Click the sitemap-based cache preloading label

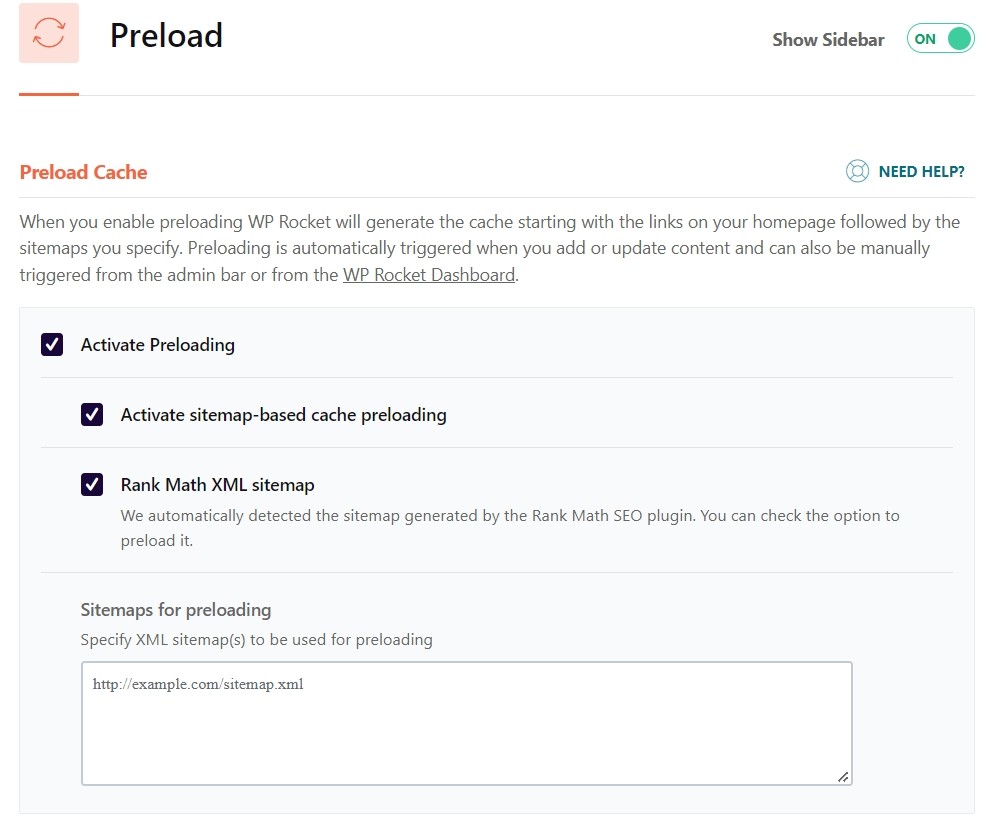tap(283, 414)
